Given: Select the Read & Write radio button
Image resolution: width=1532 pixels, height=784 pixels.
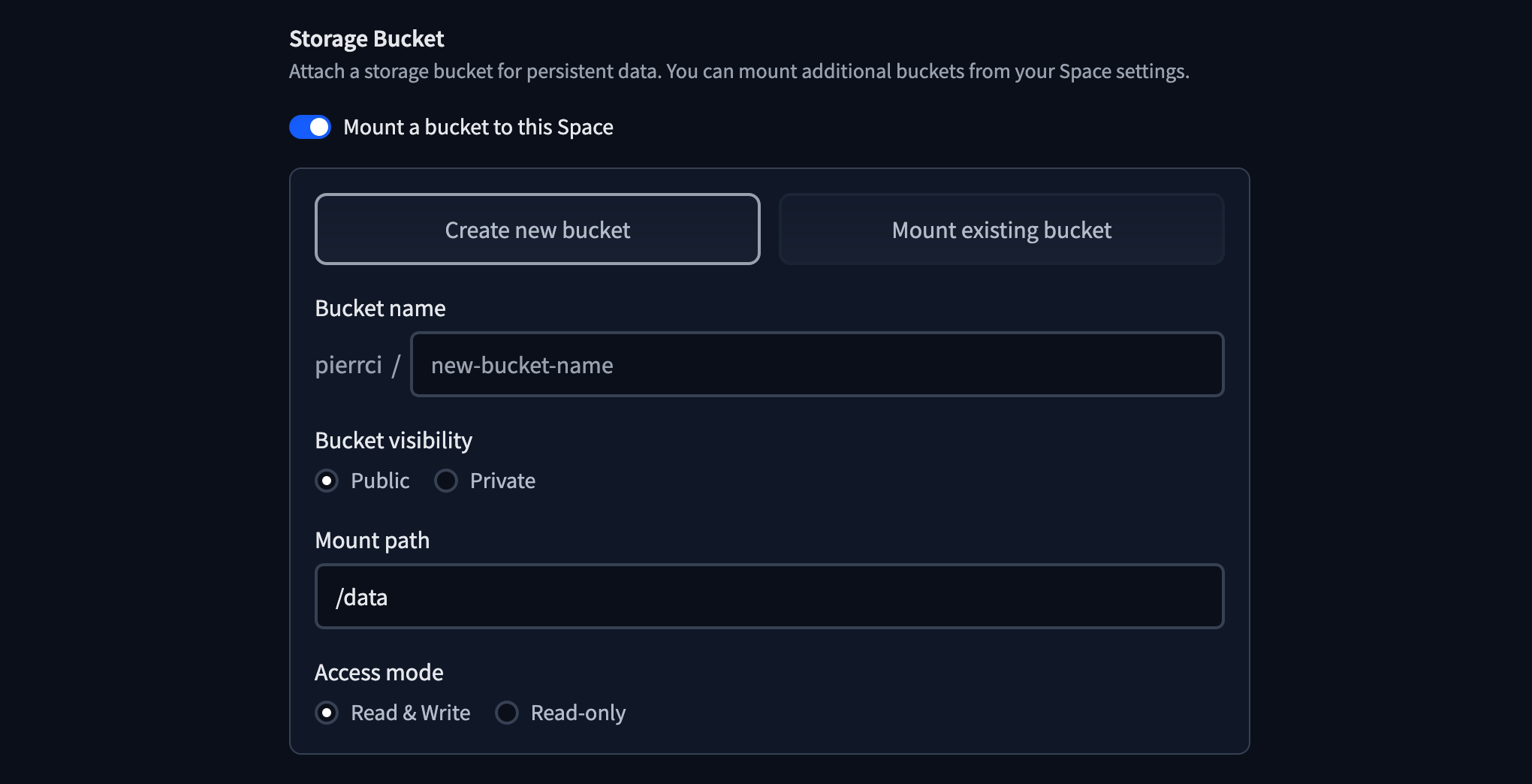Looking at the screenshot, I should tap(327, 713).
